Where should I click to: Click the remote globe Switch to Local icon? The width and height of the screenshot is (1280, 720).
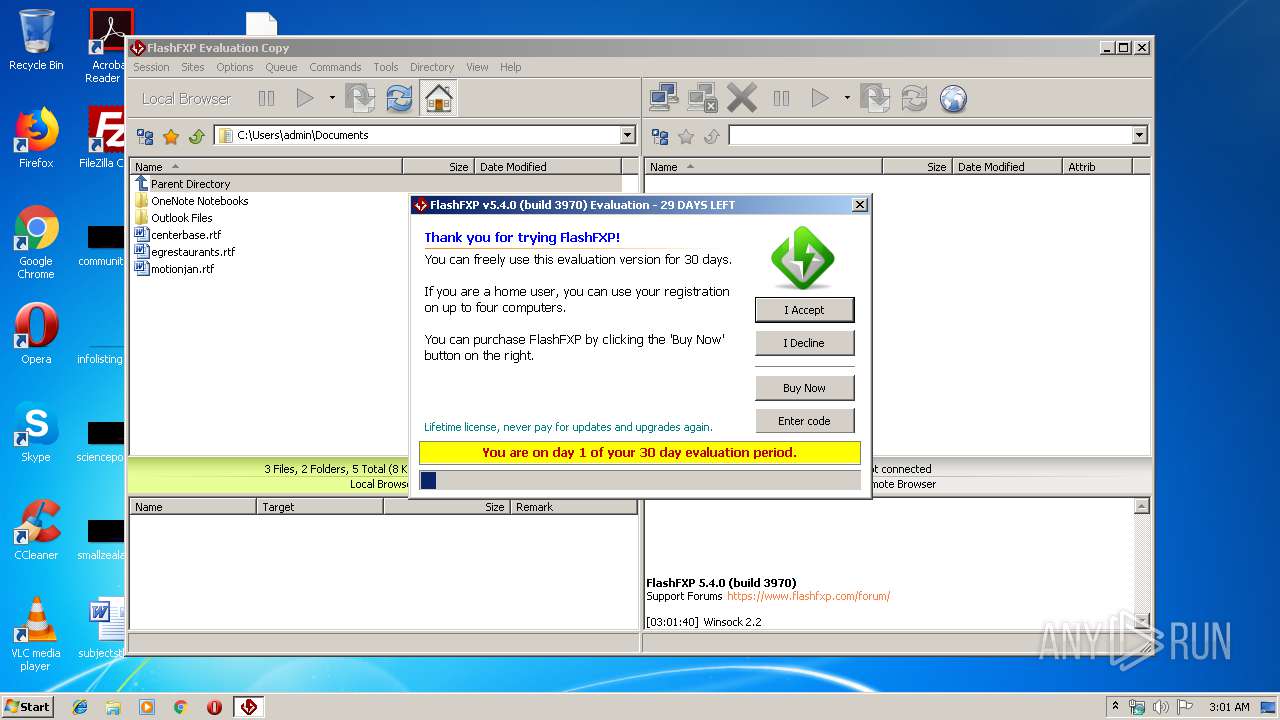pyautogui.click(x=953, y=98)
